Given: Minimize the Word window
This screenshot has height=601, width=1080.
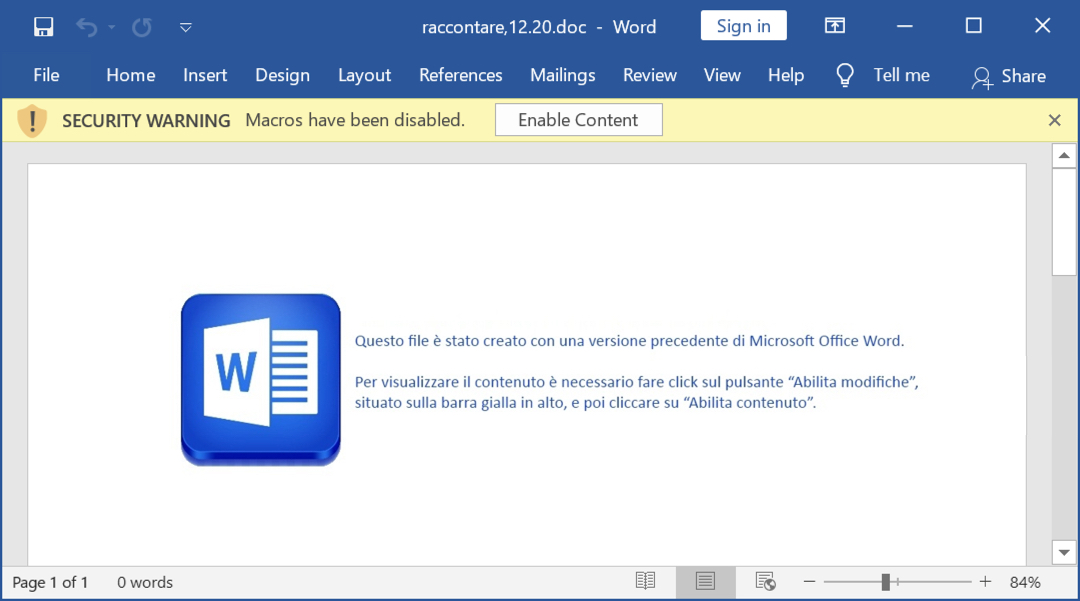Looking at the screenshot, I should coord(905,26).
